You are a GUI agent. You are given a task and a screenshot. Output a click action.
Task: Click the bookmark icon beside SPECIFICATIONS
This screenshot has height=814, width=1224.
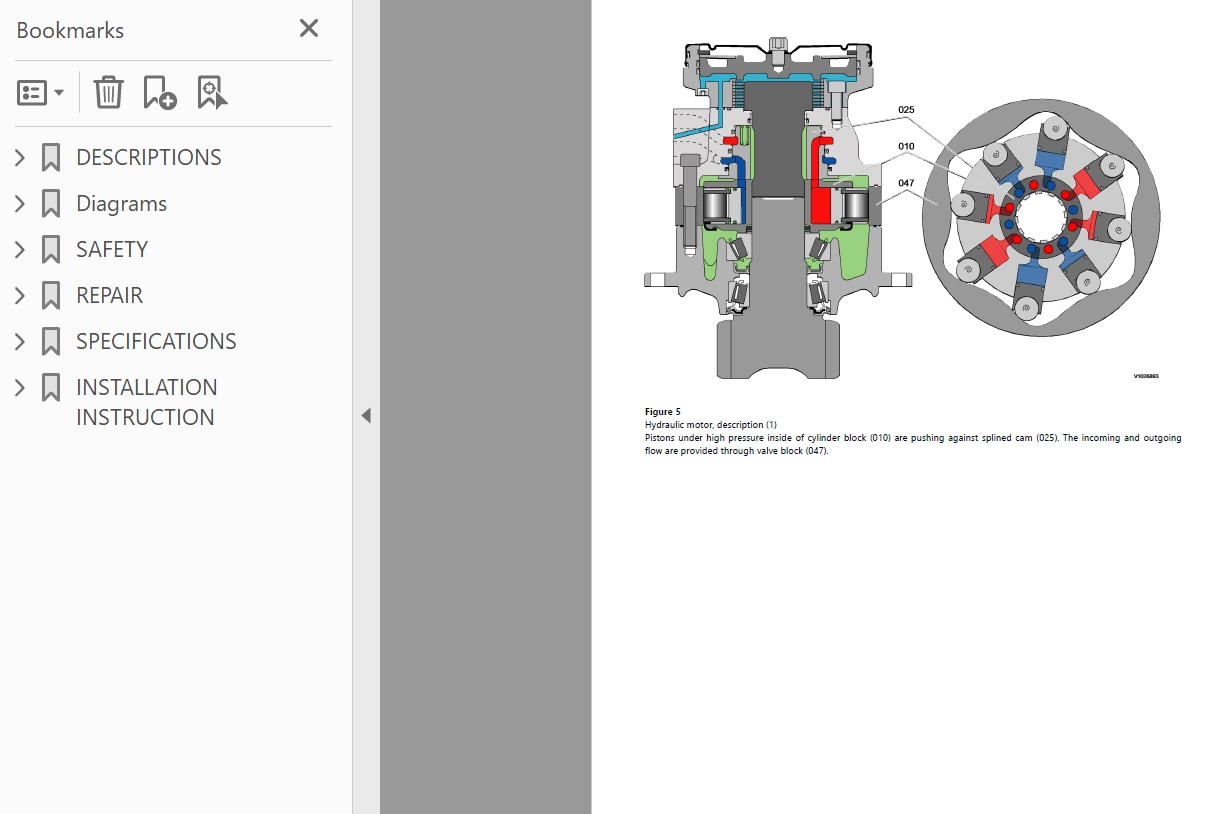coord(51,341)
